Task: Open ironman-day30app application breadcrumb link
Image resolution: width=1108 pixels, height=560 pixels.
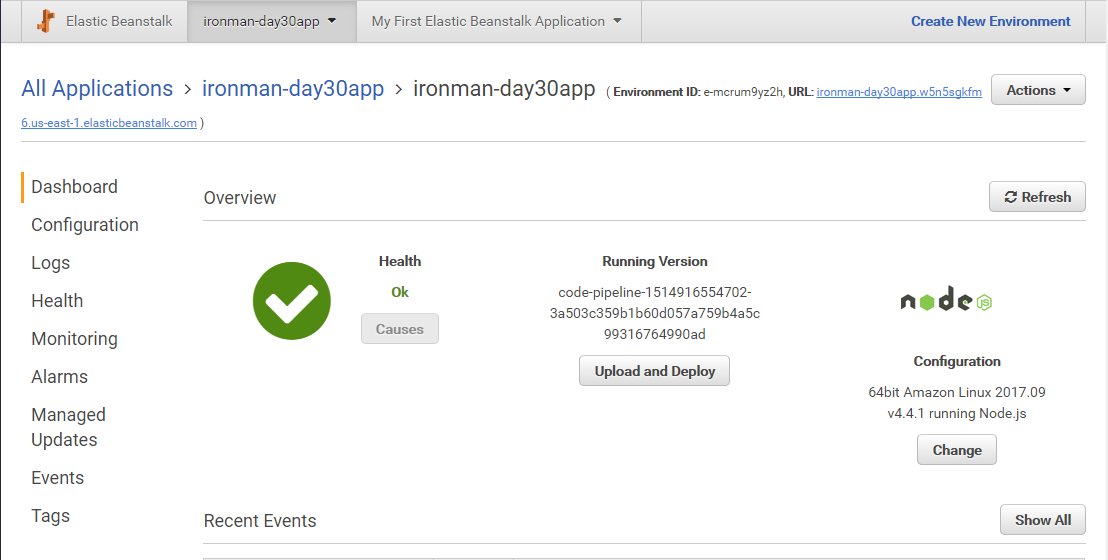Action: 293,89
